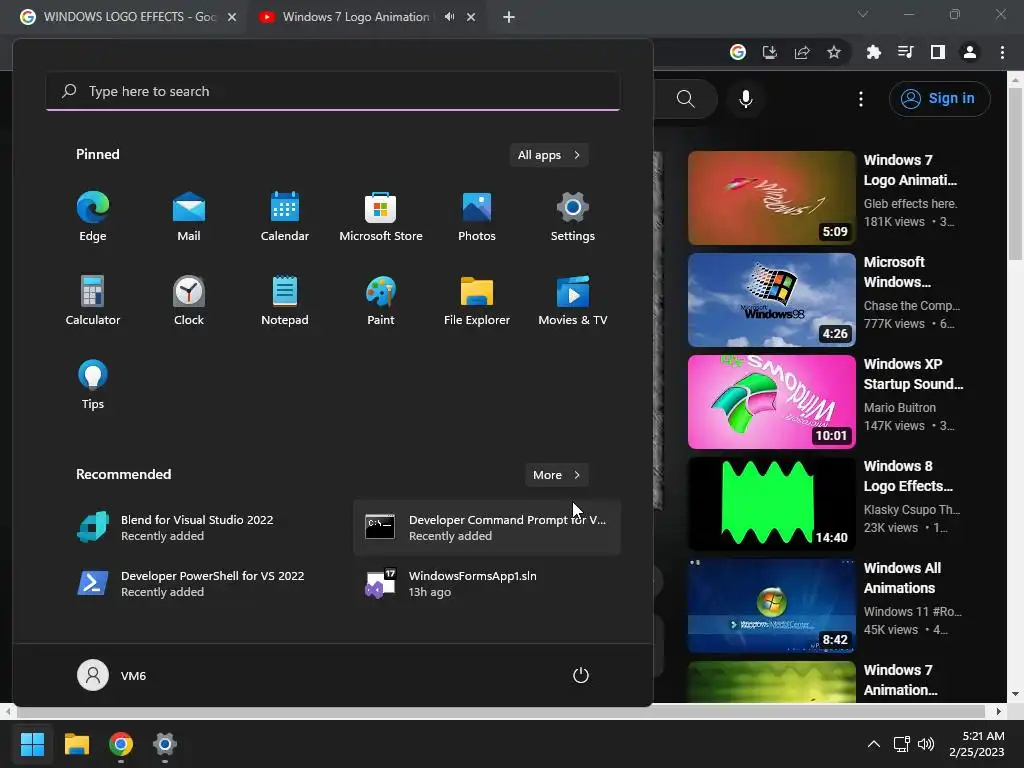Open the clock showing 5:21 AM
The width and height of the screenshot is (1024, 768).
click(976, 744)
